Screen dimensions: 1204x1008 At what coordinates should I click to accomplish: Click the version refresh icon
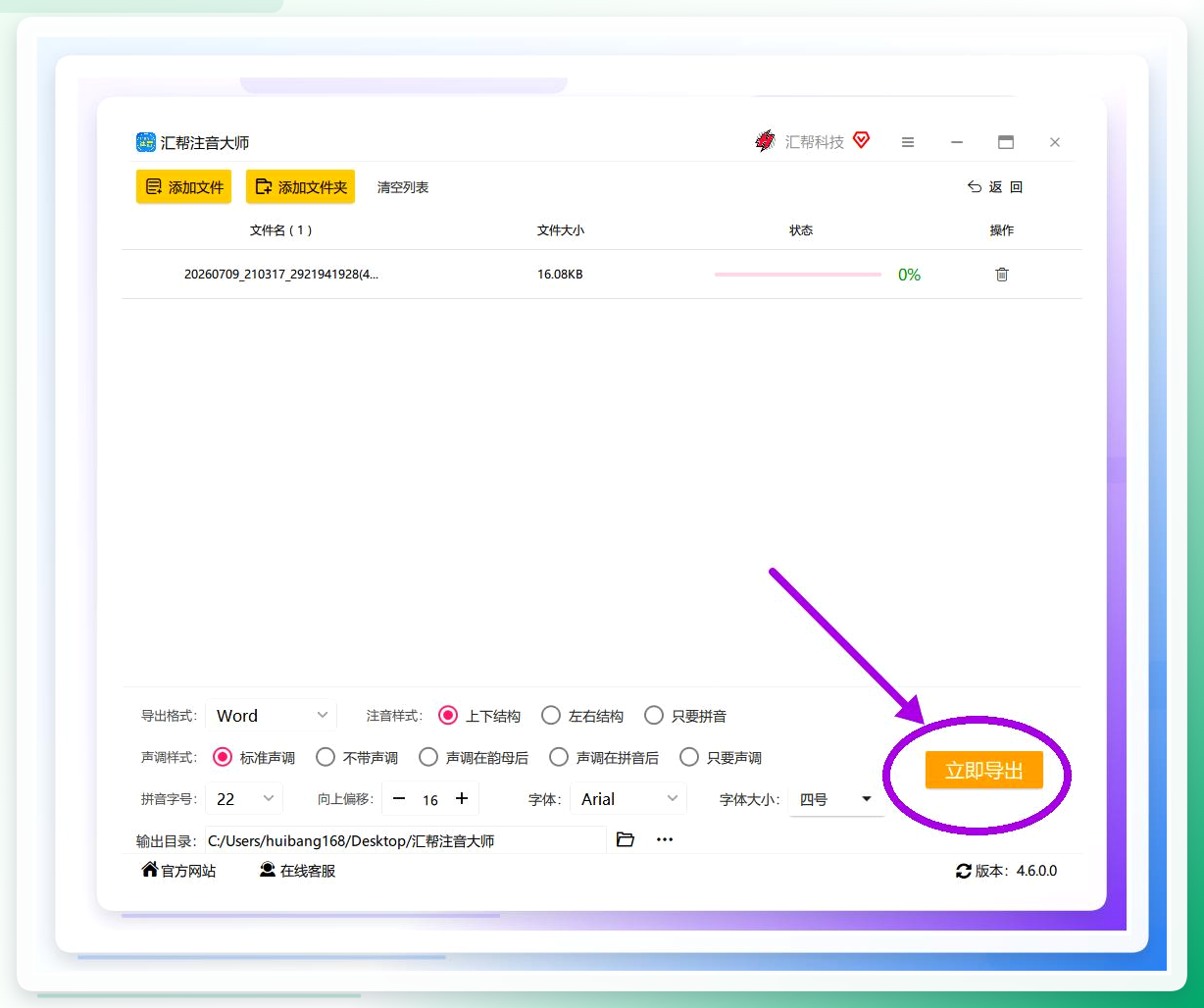[x=964, y=871]
